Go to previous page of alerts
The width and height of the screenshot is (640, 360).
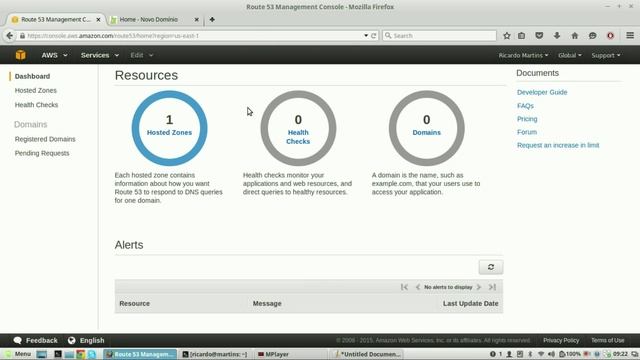[418, 287]
